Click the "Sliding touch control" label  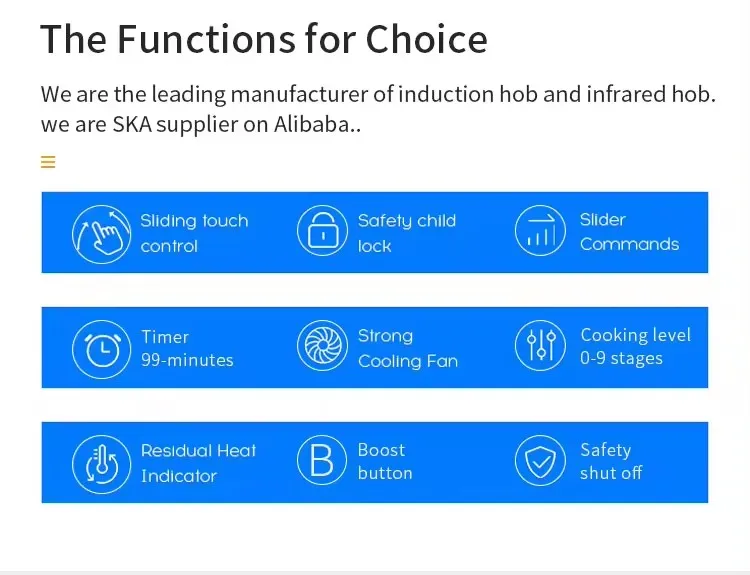point(194,233)
